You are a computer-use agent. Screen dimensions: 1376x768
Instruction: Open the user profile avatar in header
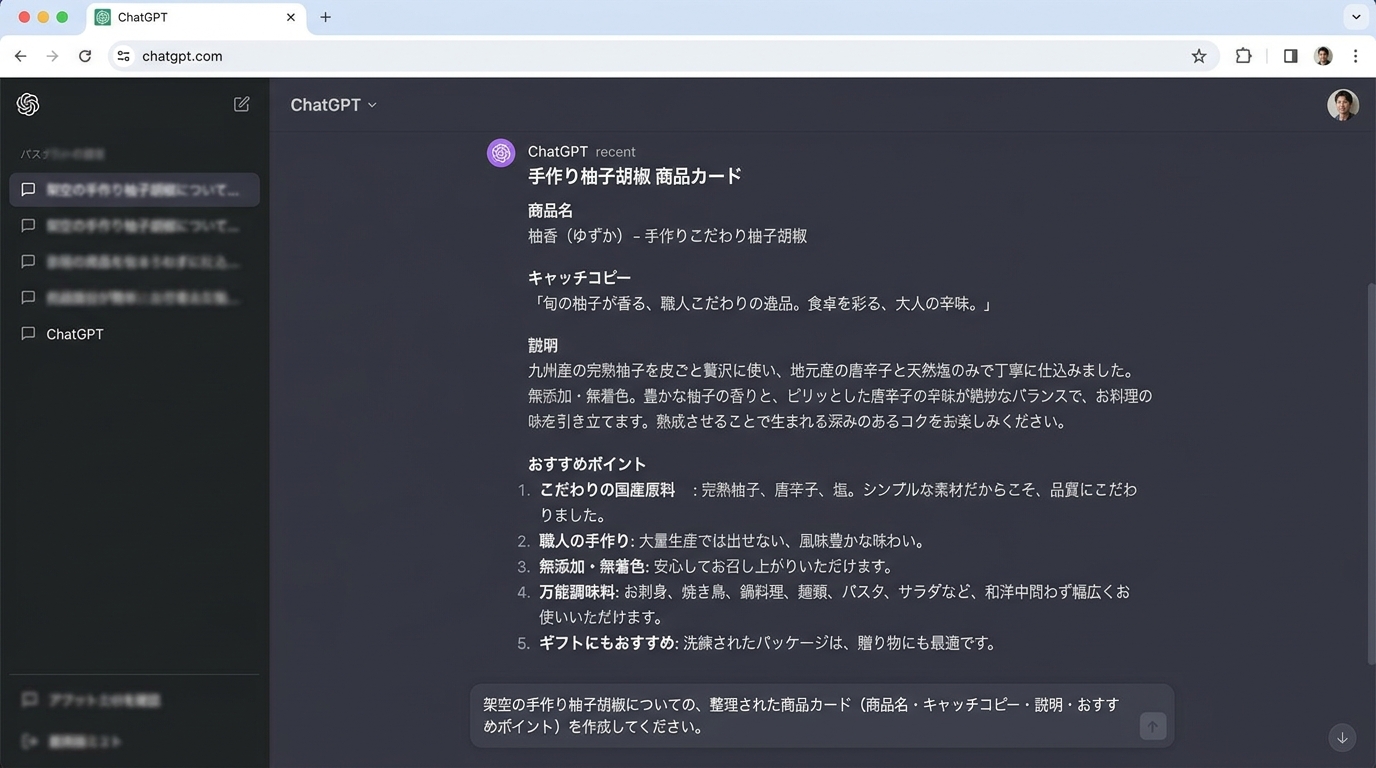1342,105
